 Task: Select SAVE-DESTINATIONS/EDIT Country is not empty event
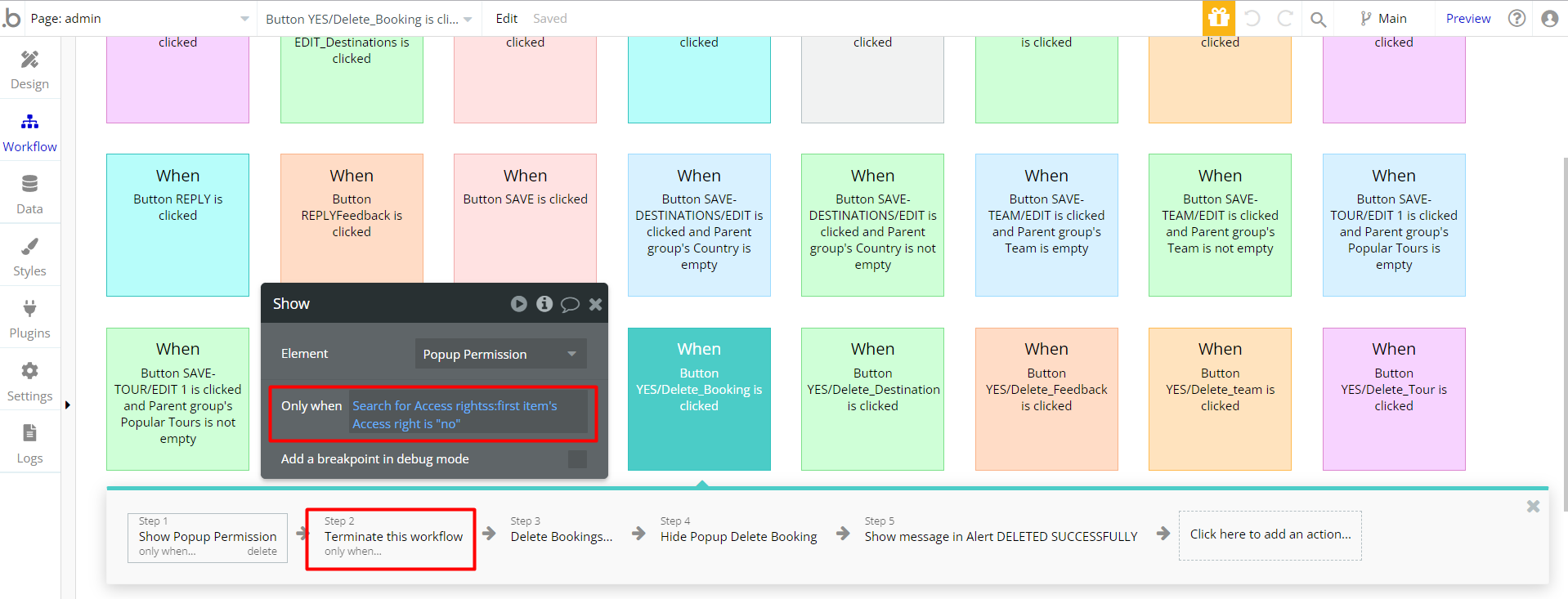[872, 225]
